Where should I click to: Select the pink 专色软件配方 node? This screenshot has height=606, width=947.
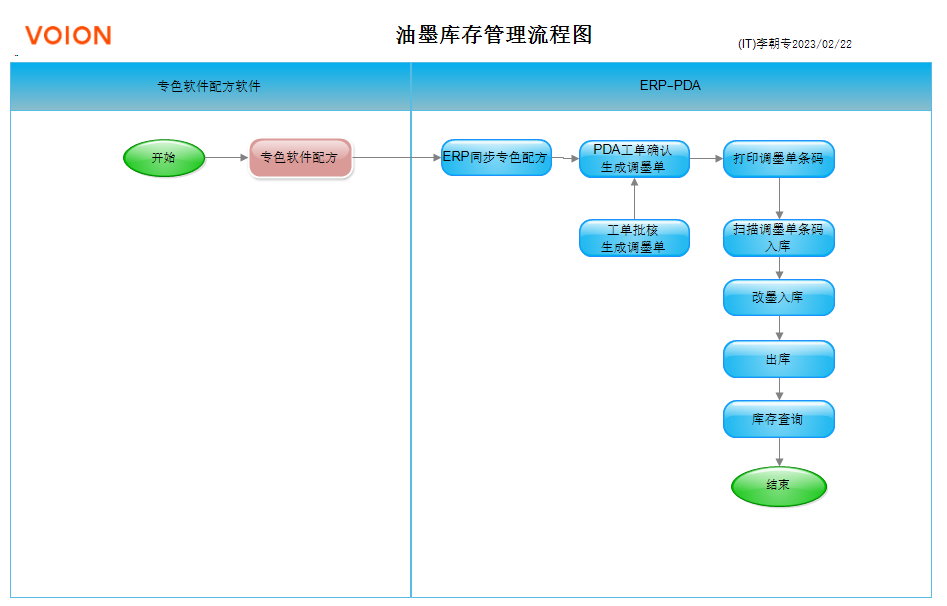coord(300,158)
